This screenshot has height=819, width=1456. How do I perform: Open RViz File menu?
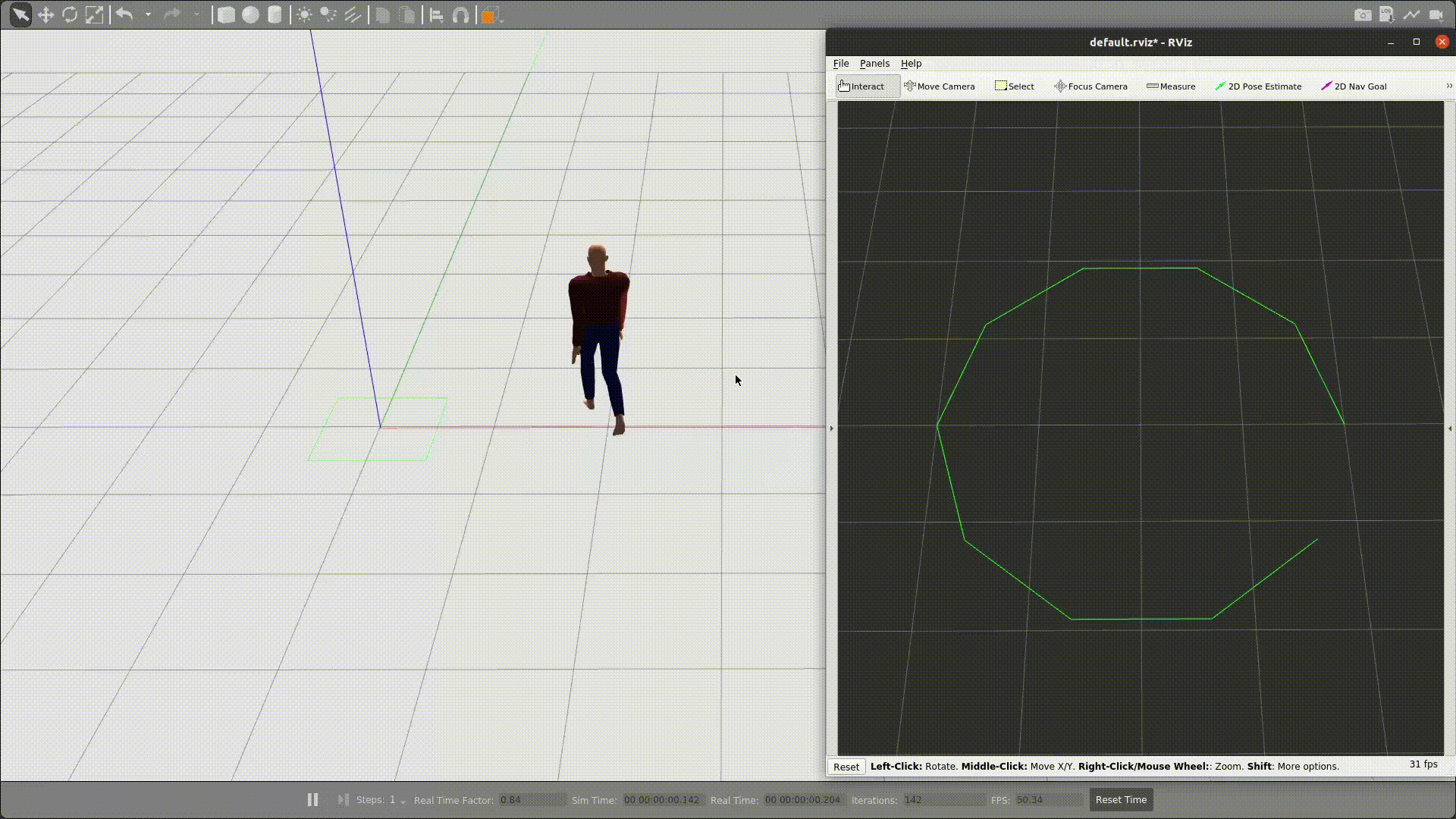click(x=840, y=64)
